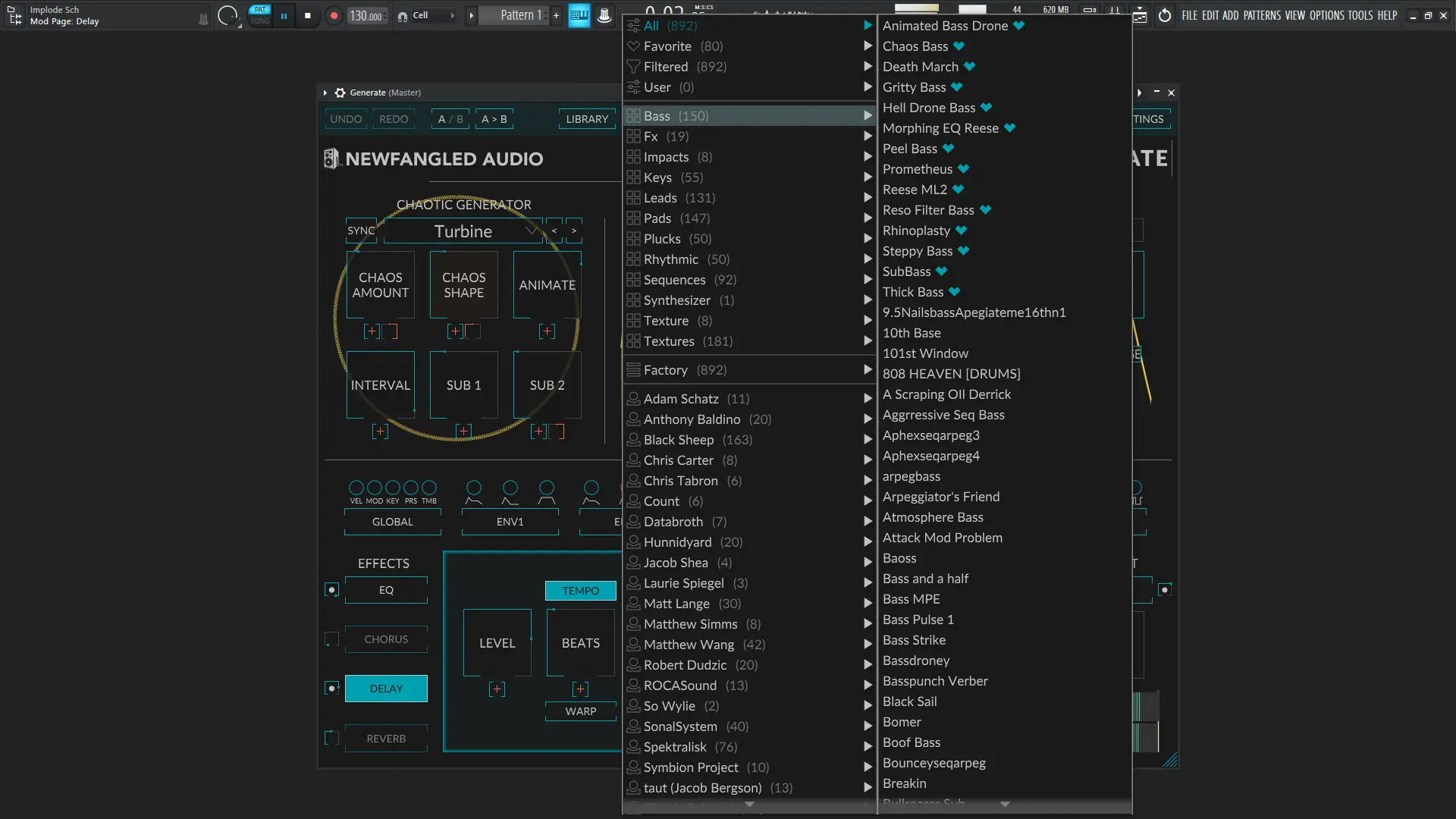The height and width of the screenshot is (819, 1456).
Task: Click the typing keyboard to piano keyboard icon
Action: pos(579,15)
